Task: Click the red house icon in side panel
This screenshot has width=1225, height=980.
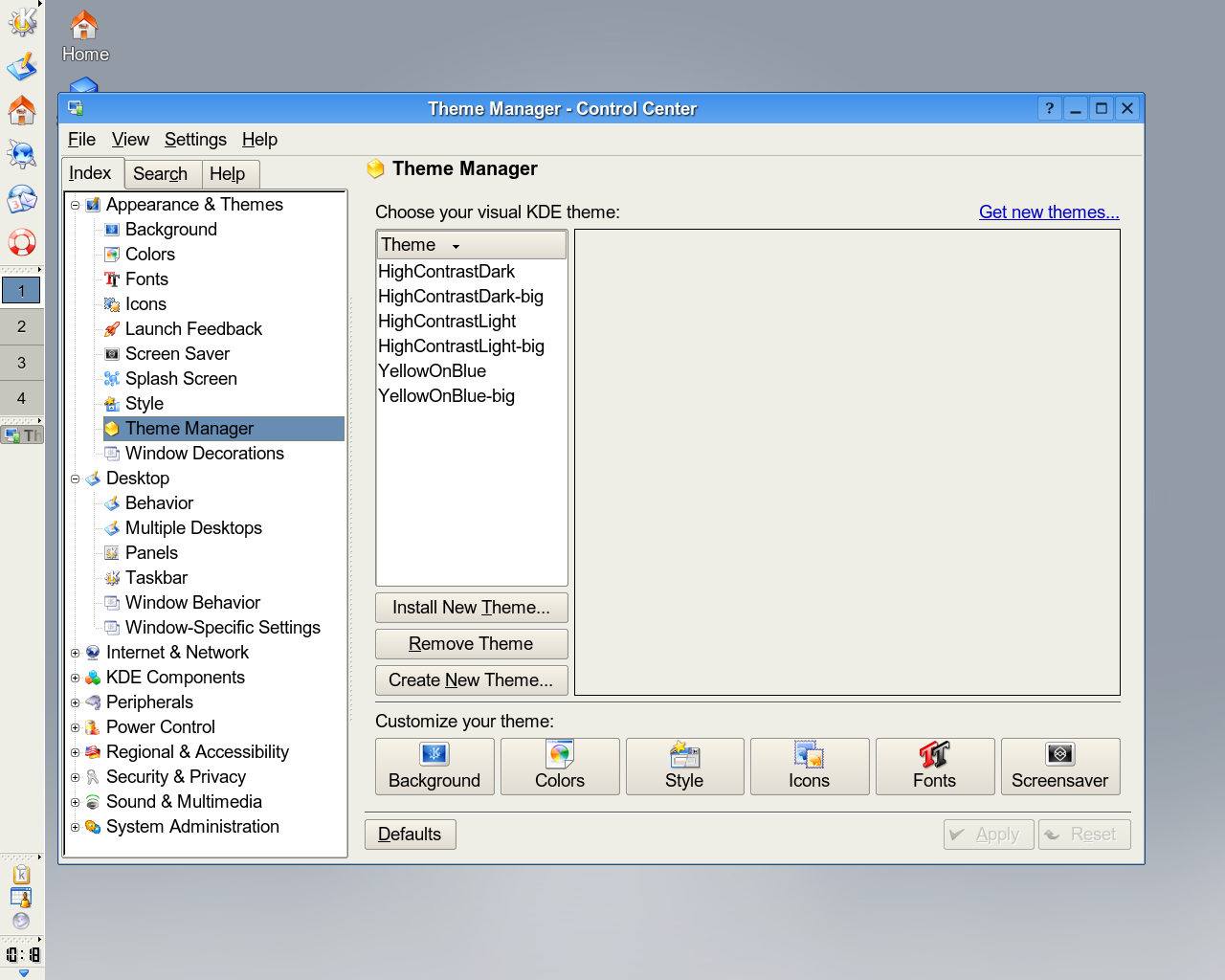Action: (22, 110)
